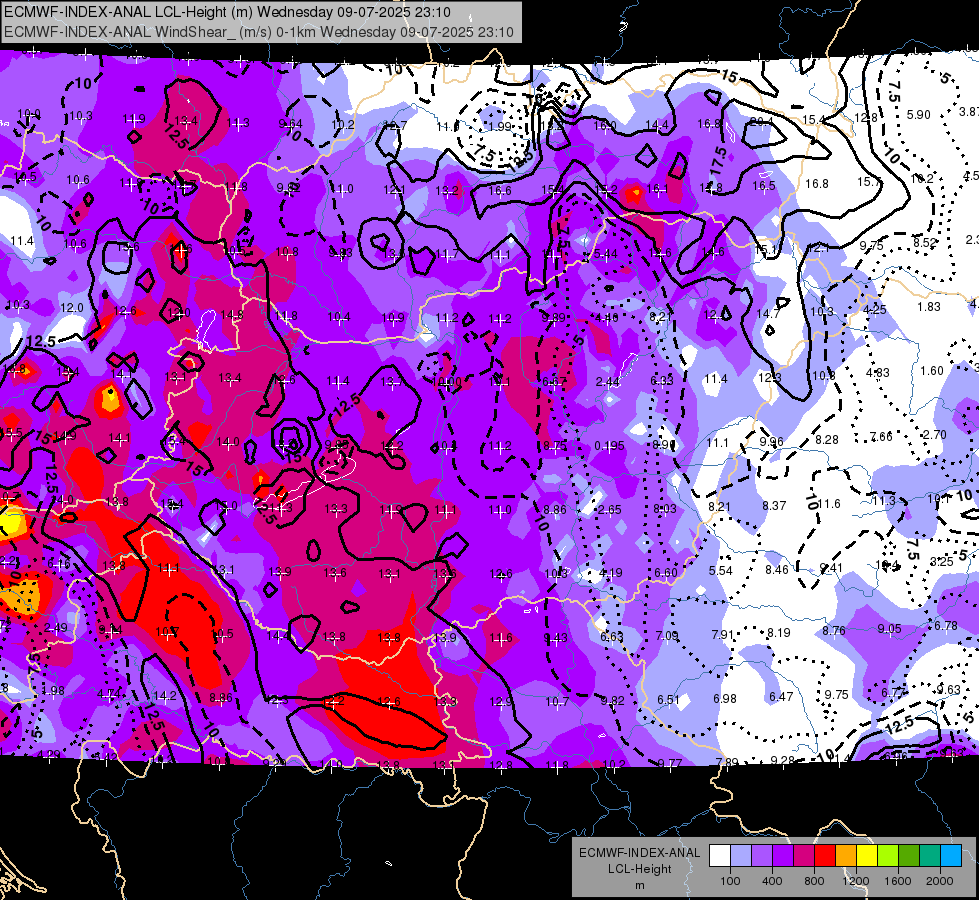
Task: Click the wind shear value 2.70
Action: pos(935,435)
